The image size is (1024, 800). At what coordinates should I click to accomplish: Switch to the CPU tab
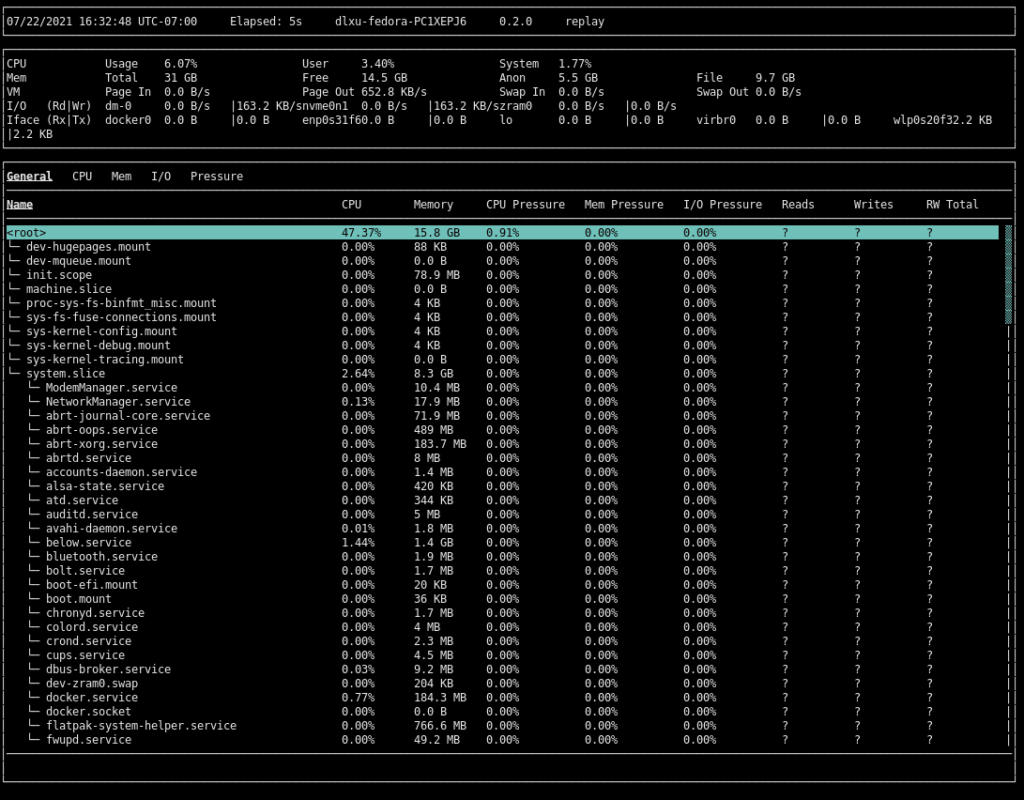(82, 176)
